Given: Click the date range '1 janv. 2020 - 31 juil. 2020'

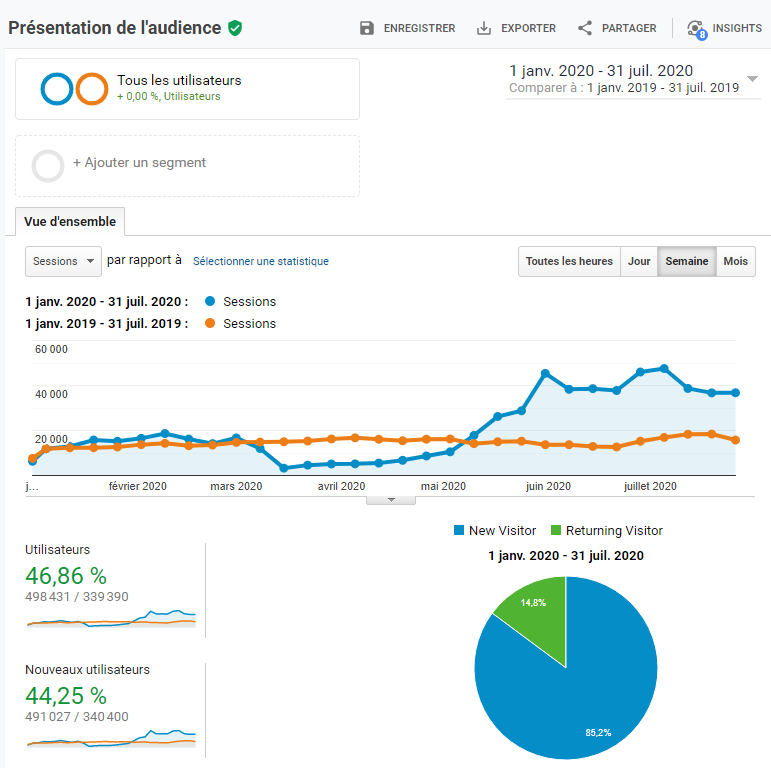Looking at the screenshot, I should click(x=601, y=71).
